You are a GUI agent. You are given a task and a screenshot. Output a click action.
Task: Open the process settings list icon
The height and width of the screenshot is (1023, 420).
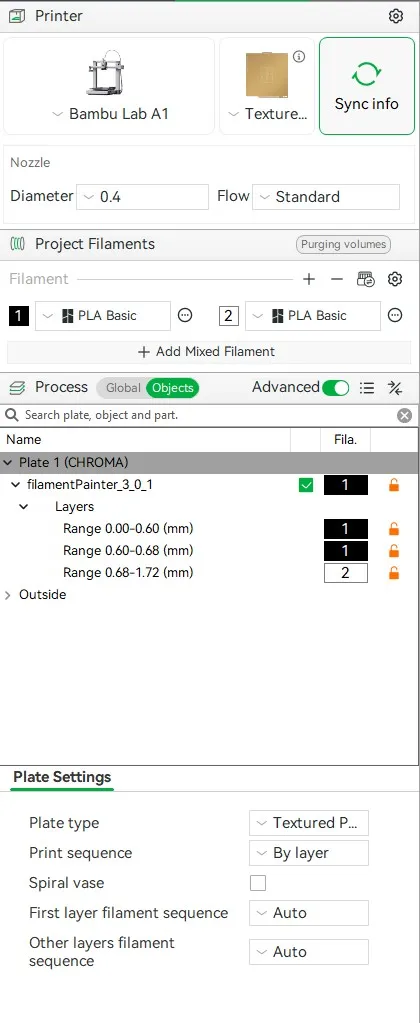(367, 388)
